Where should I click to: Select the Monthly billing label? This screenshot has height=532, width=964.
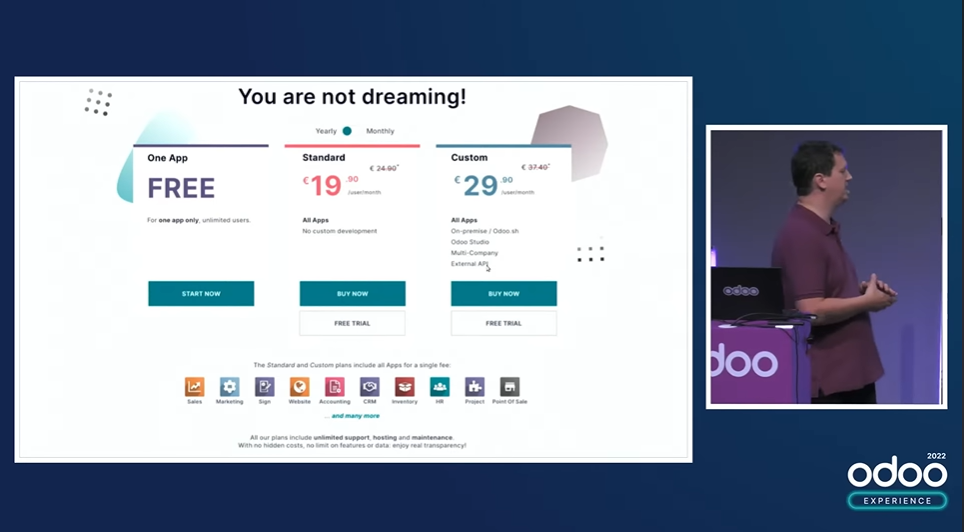coord(380,131)
